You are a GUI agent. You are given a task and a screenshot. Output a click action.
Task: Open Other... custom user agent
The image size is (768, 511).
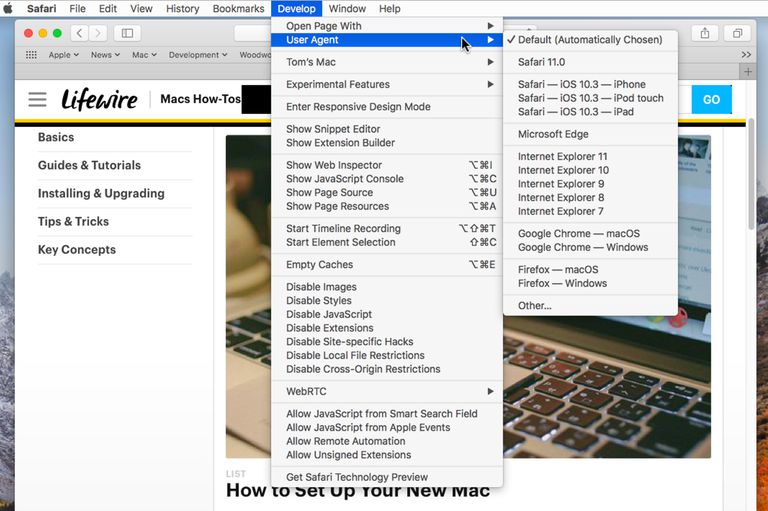pyautogui.click(x=590, y=306)
